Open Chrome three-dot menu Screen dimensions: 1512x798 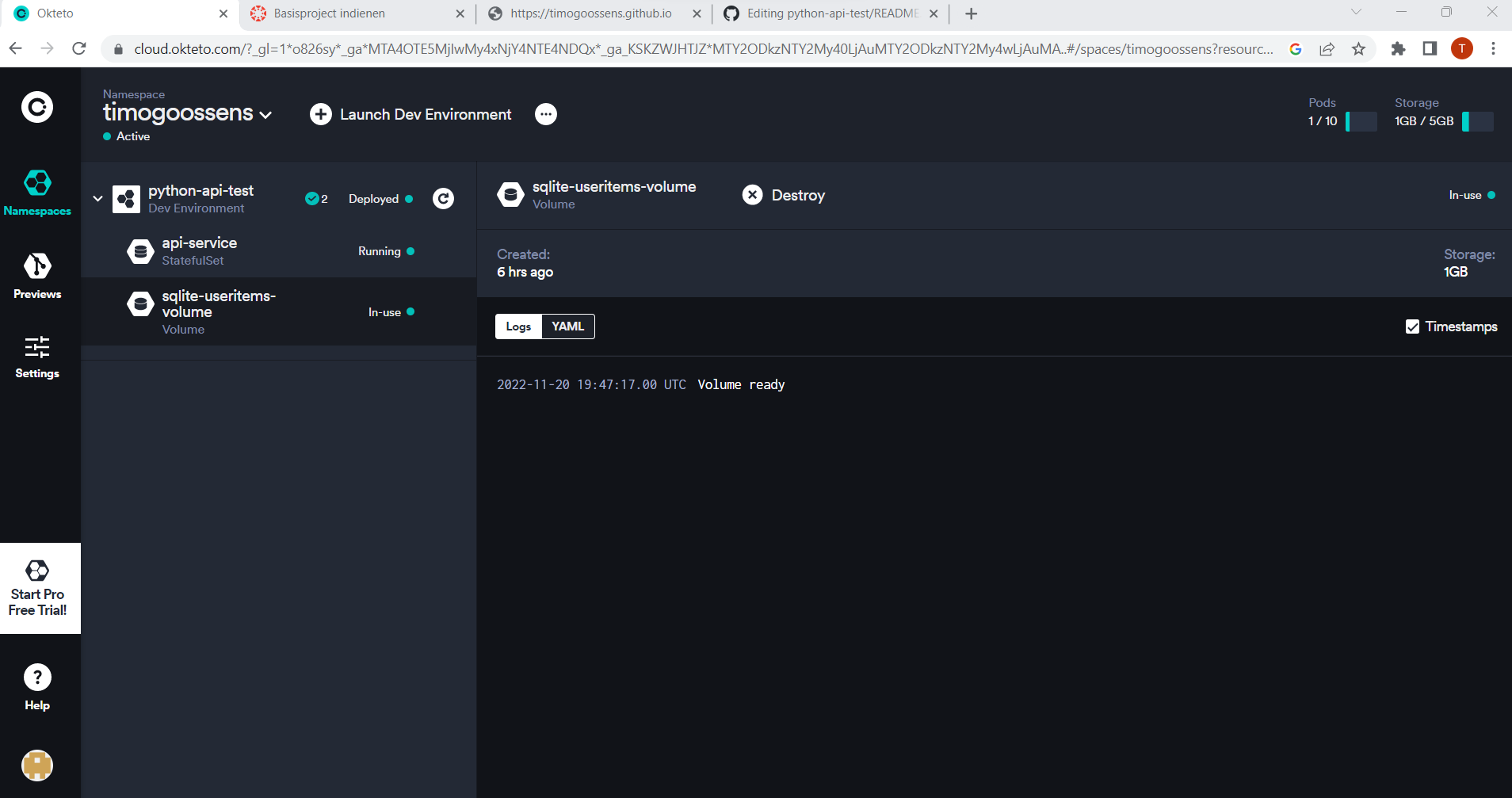(x=1494, y=48)
